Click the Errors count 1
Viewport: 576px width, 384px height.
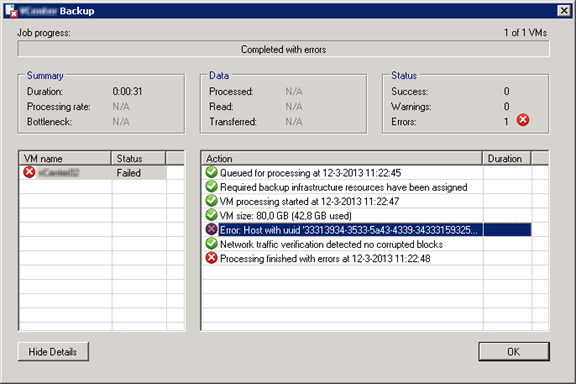tap(506, 122)
